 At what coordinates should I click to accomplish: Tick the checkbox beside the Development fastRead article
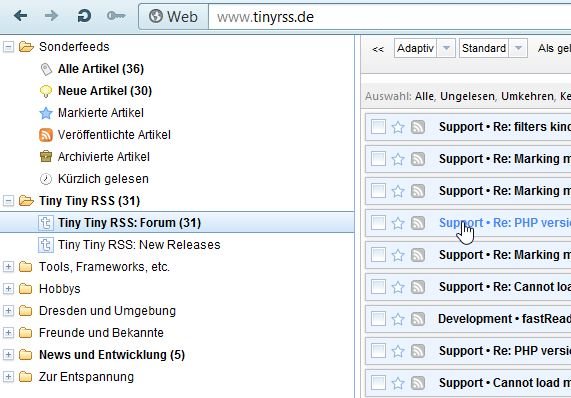pos(378,319)
